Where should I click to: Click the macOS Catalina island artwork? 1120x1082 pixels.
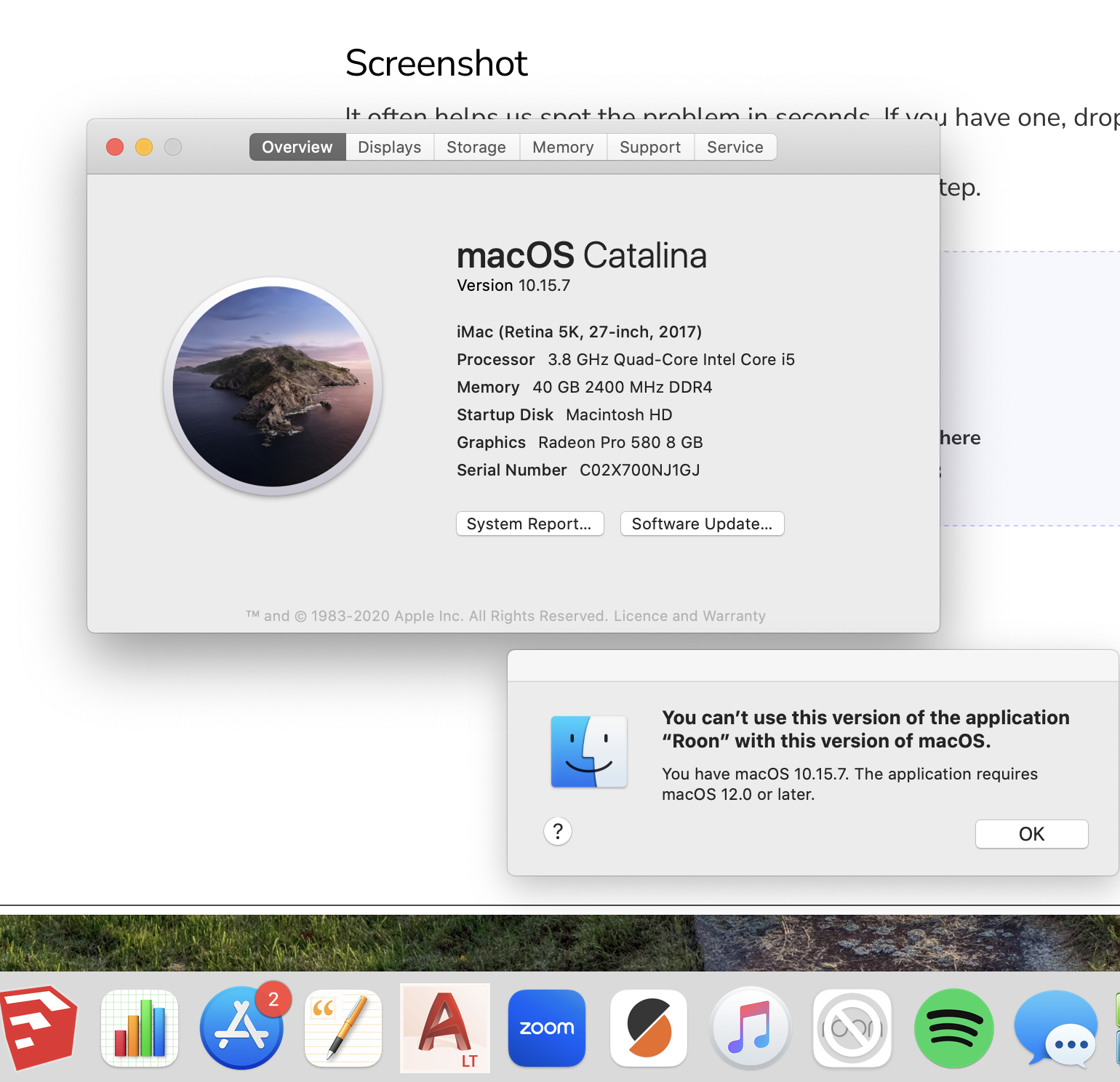tap(273, 386)
